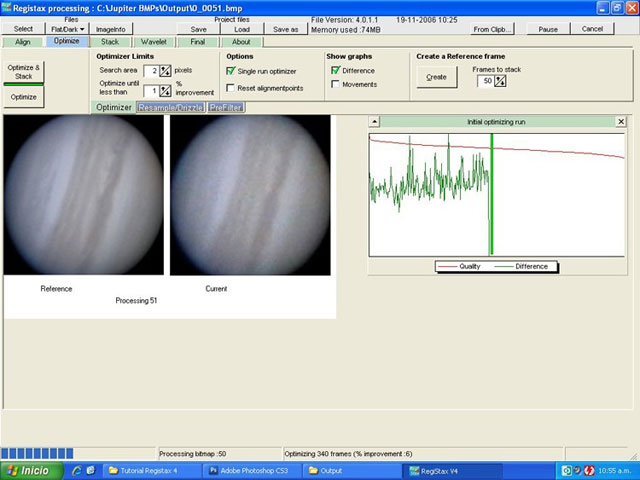Open the Flat/Dark dropdown
The width and height of the screenshot is (640, 480).
tap(68, 29)
